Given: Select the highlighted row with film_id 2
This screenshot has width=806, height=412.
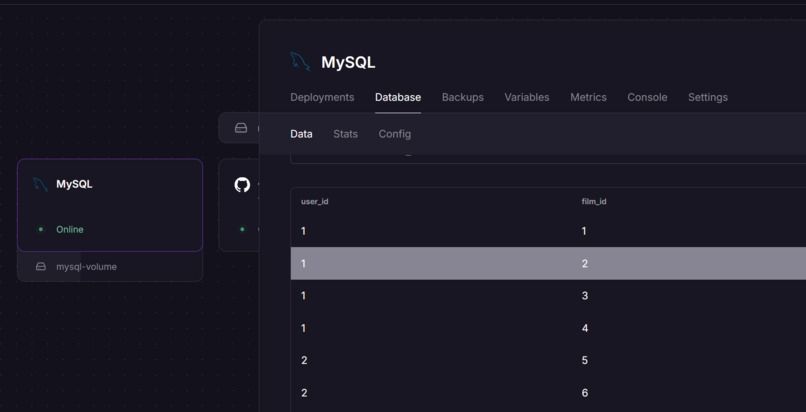Looking at the screenshot, I should pyautogui.click(x=548, y=264).
